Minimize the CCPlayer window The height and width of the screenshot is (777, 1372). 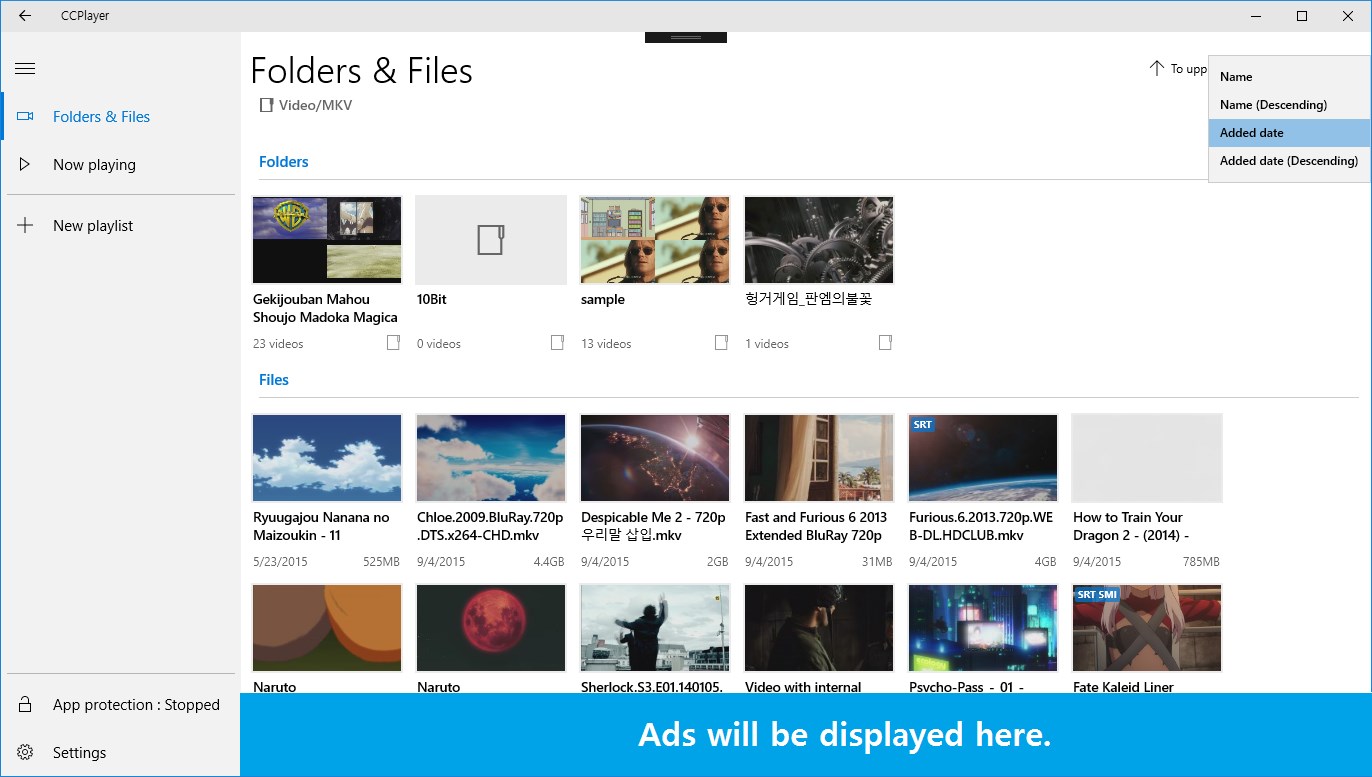1256,16
